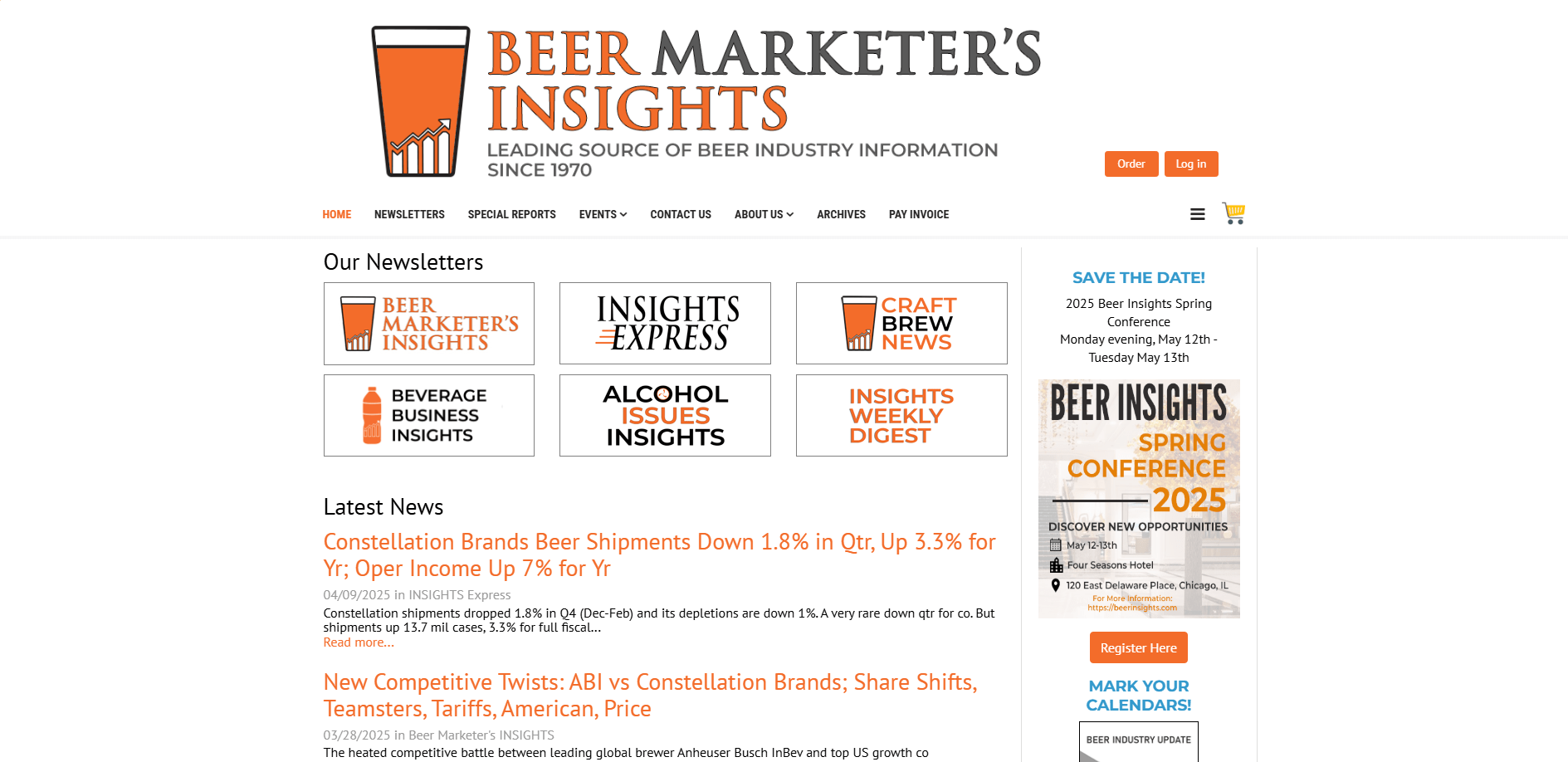Expand the About Us dropdown menu
This screenshot has height=762, width=1568.
pyautogui.click(x=764, y=214)
